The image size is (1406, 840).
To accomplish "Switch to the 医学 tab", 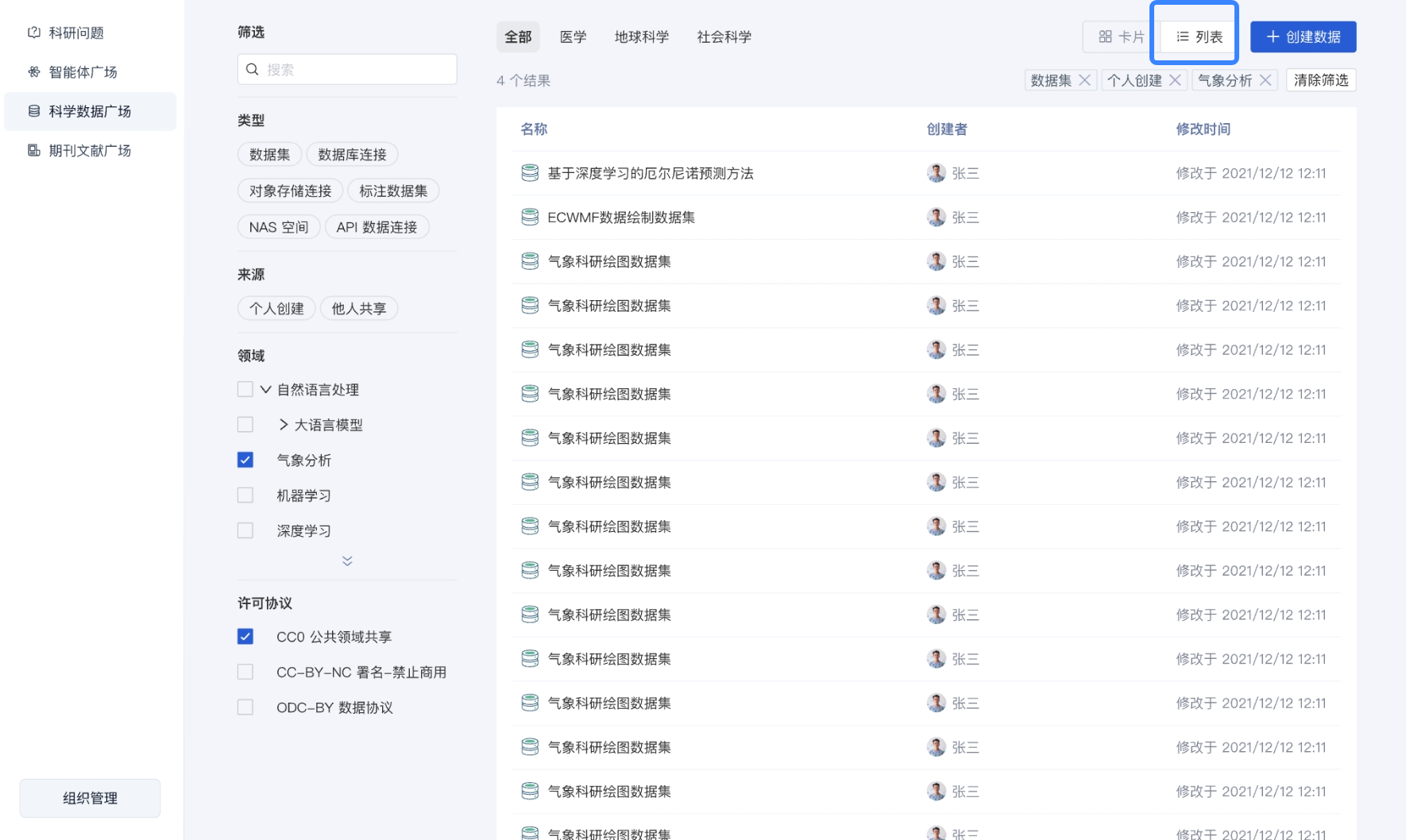I will [x=573, y=37].
